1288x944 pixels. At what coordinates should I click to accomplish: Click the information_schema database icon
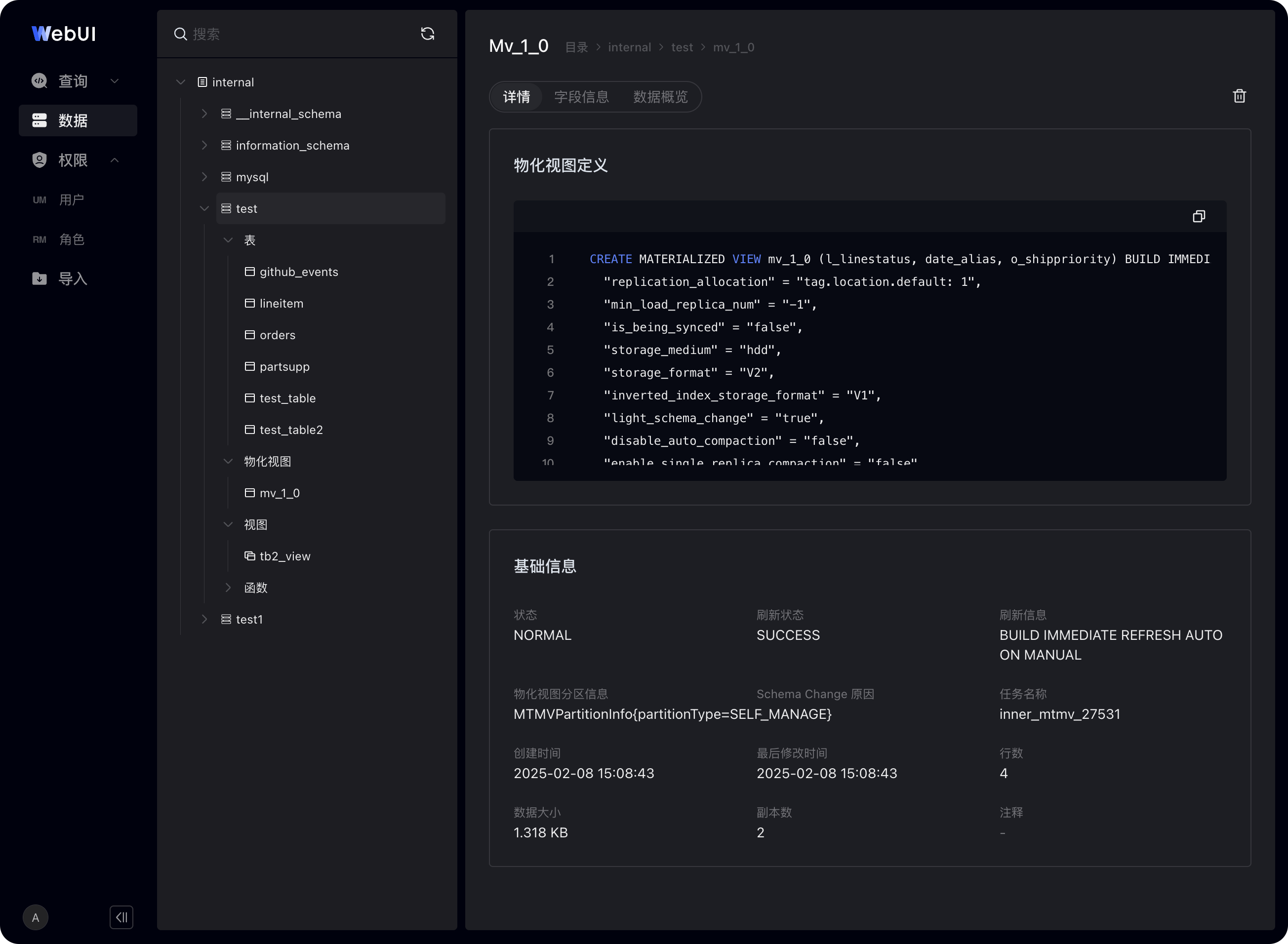226,145
